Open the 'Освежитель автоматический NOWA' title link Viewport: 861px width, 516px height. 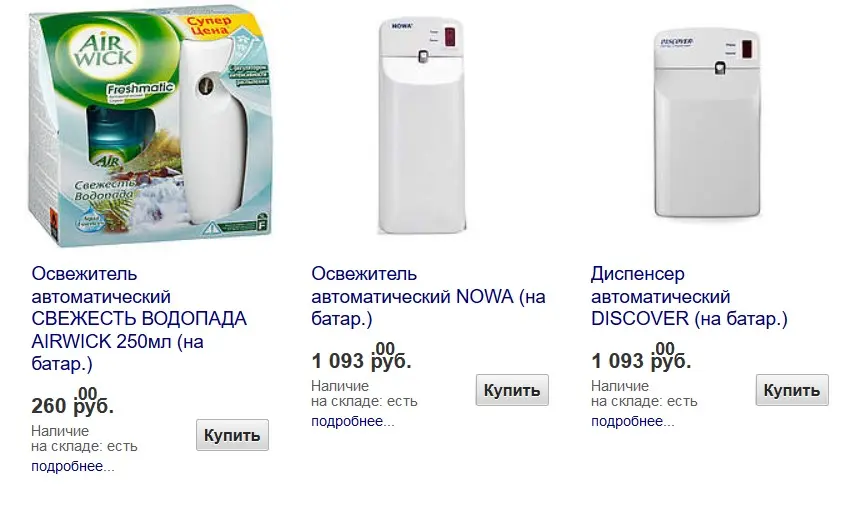429,296
